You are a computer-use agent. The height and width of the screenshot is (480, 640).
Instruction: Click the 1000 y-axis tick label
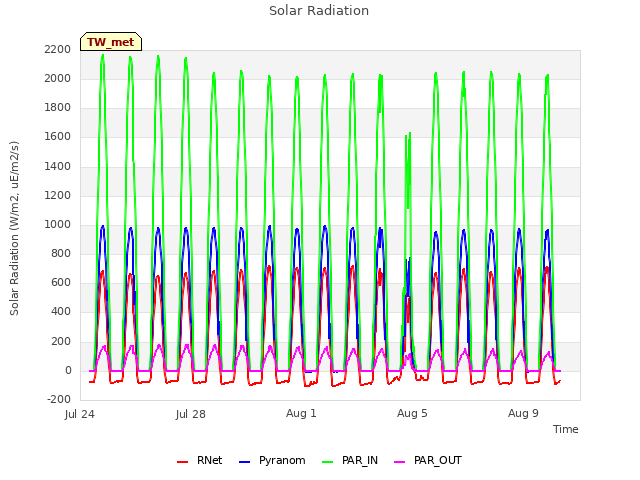[x=58, y=224]
